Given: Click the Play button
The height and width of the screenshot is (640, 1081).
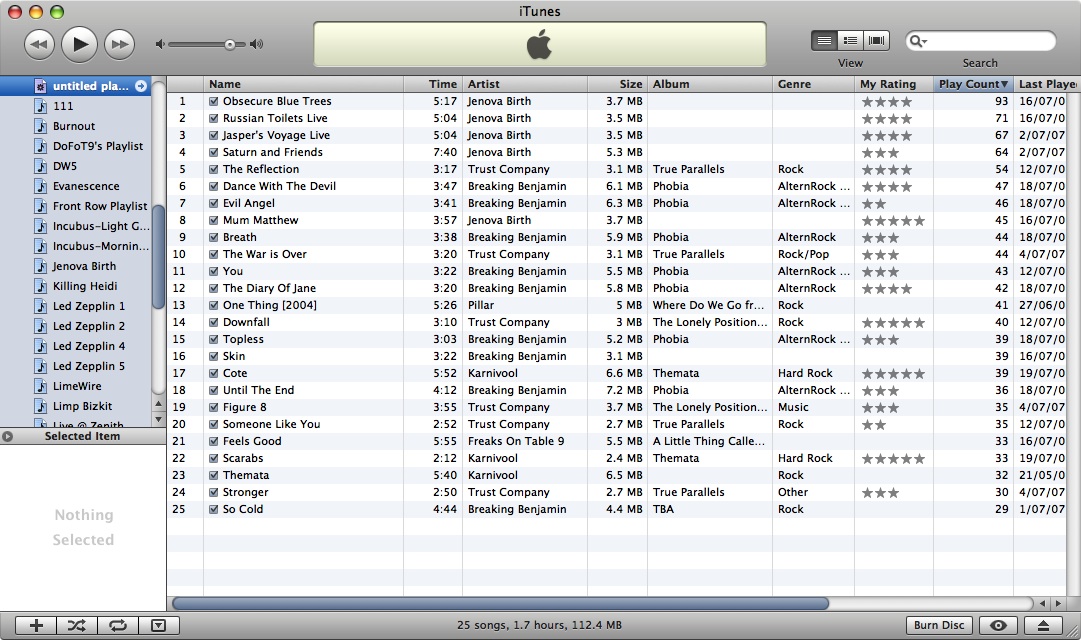Looking at the screenshot, I should tap(79, 44).
